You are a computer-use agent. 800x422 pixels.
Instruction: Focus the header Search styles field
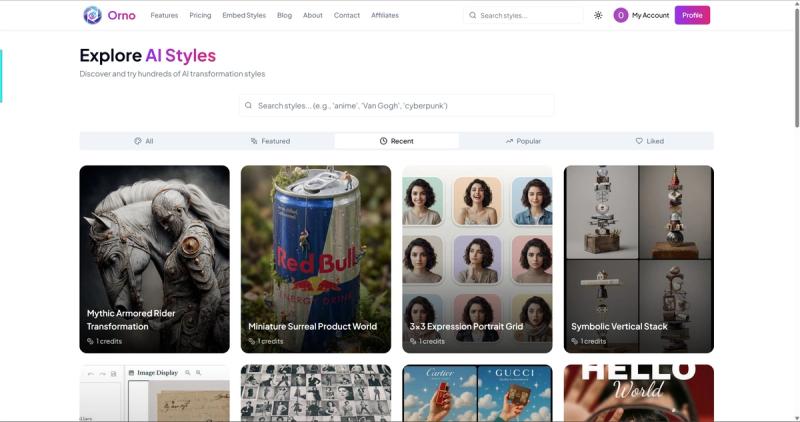(523, 15)
